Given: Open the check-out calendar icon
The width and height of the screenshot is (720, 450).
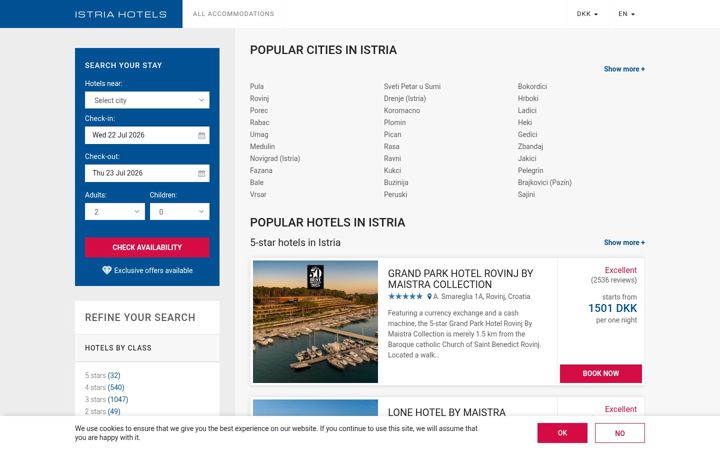Looking at the screenshot, I should tap(202, 174).
